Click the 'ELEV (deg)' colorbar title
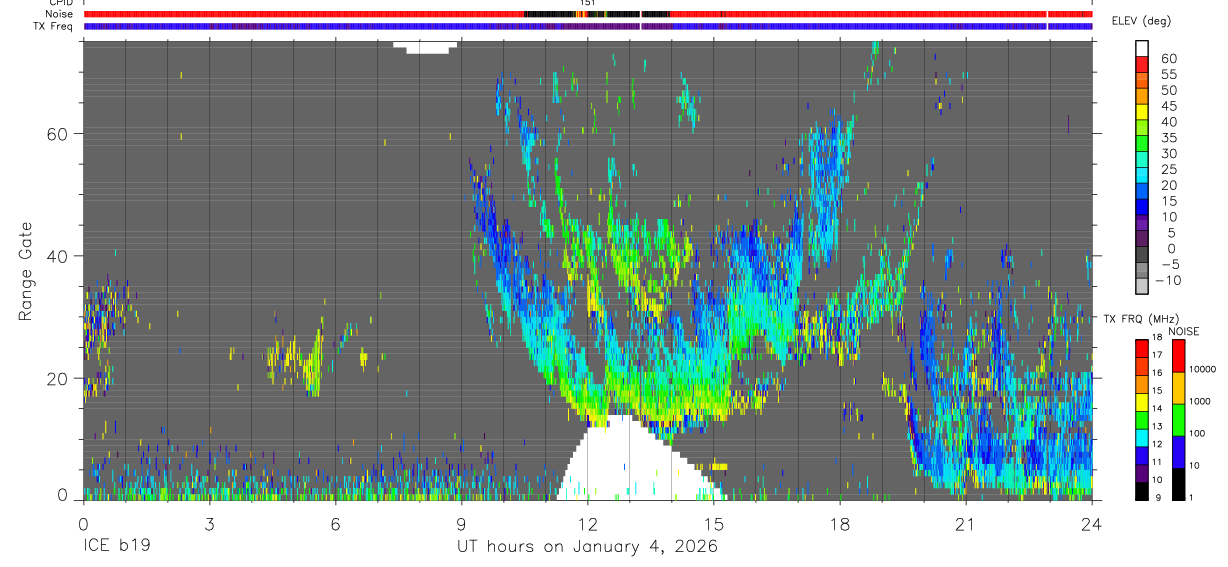The width and height of the screenshot is (1228, 567). 1142,21
